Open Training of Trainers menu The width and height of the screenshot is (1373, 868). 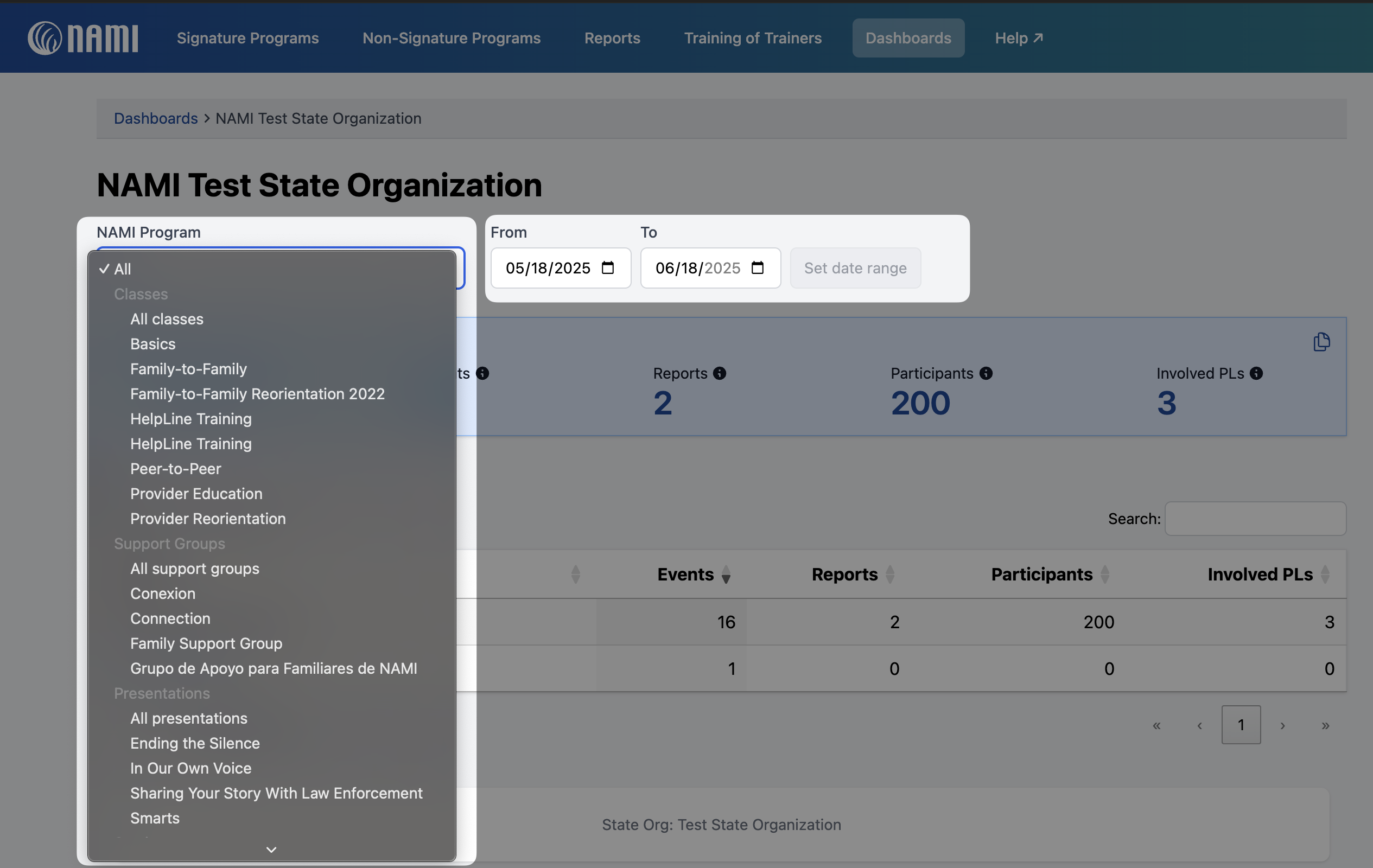click(x=753, y=37)
